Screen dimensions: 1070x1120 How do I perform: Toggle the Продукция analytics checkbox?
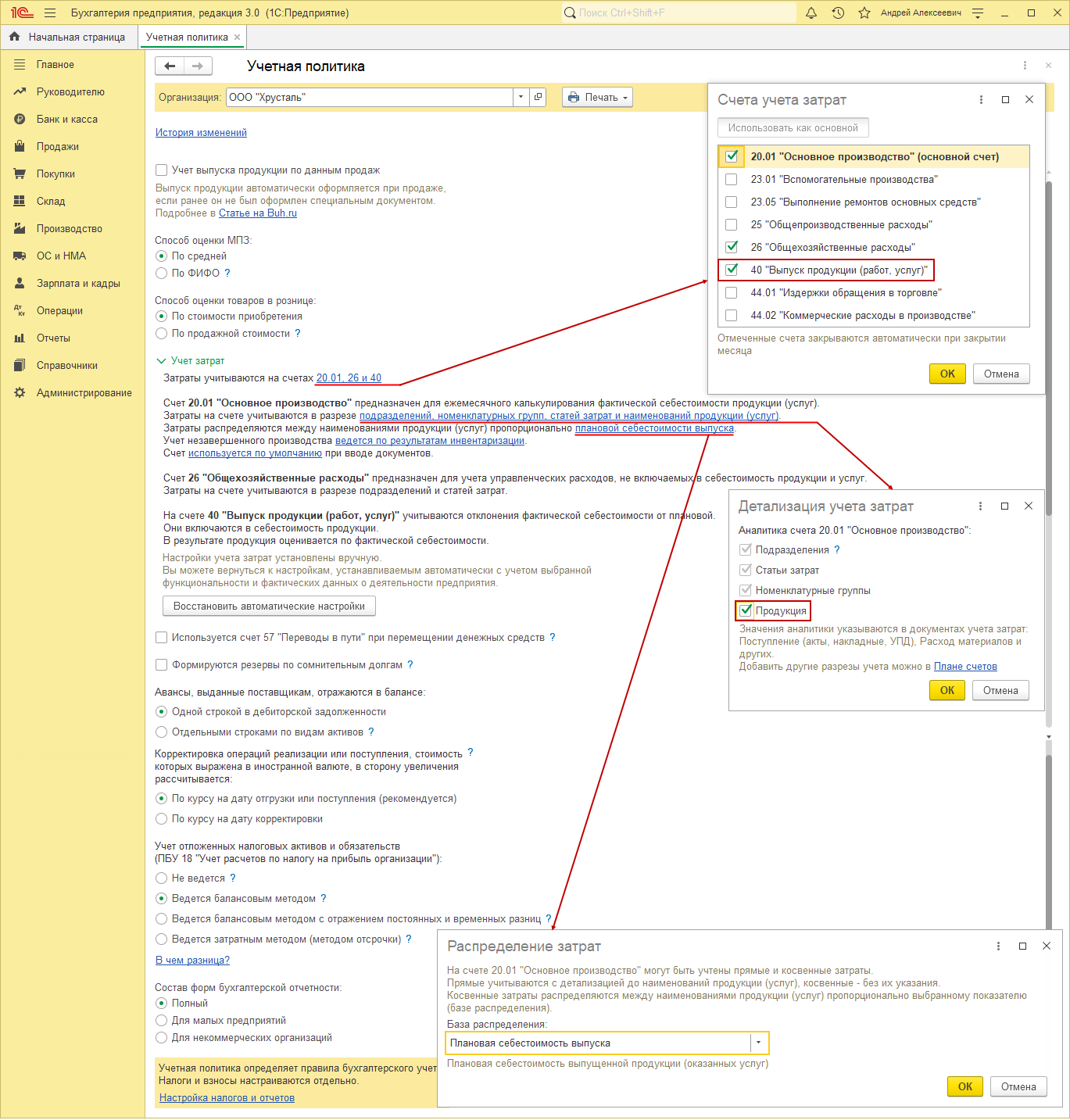(746, 610)
